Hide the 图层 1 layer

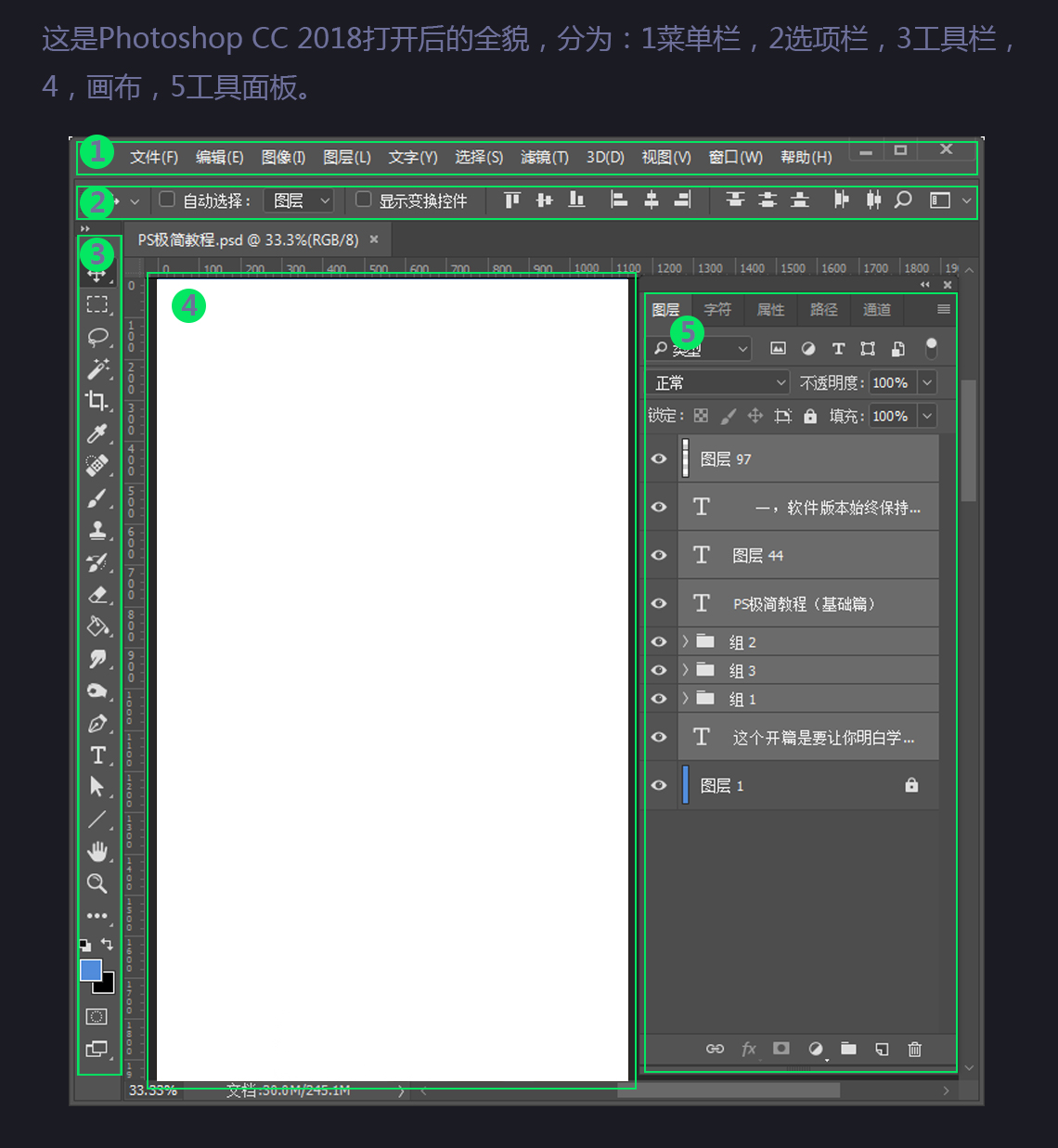point(659,785)
